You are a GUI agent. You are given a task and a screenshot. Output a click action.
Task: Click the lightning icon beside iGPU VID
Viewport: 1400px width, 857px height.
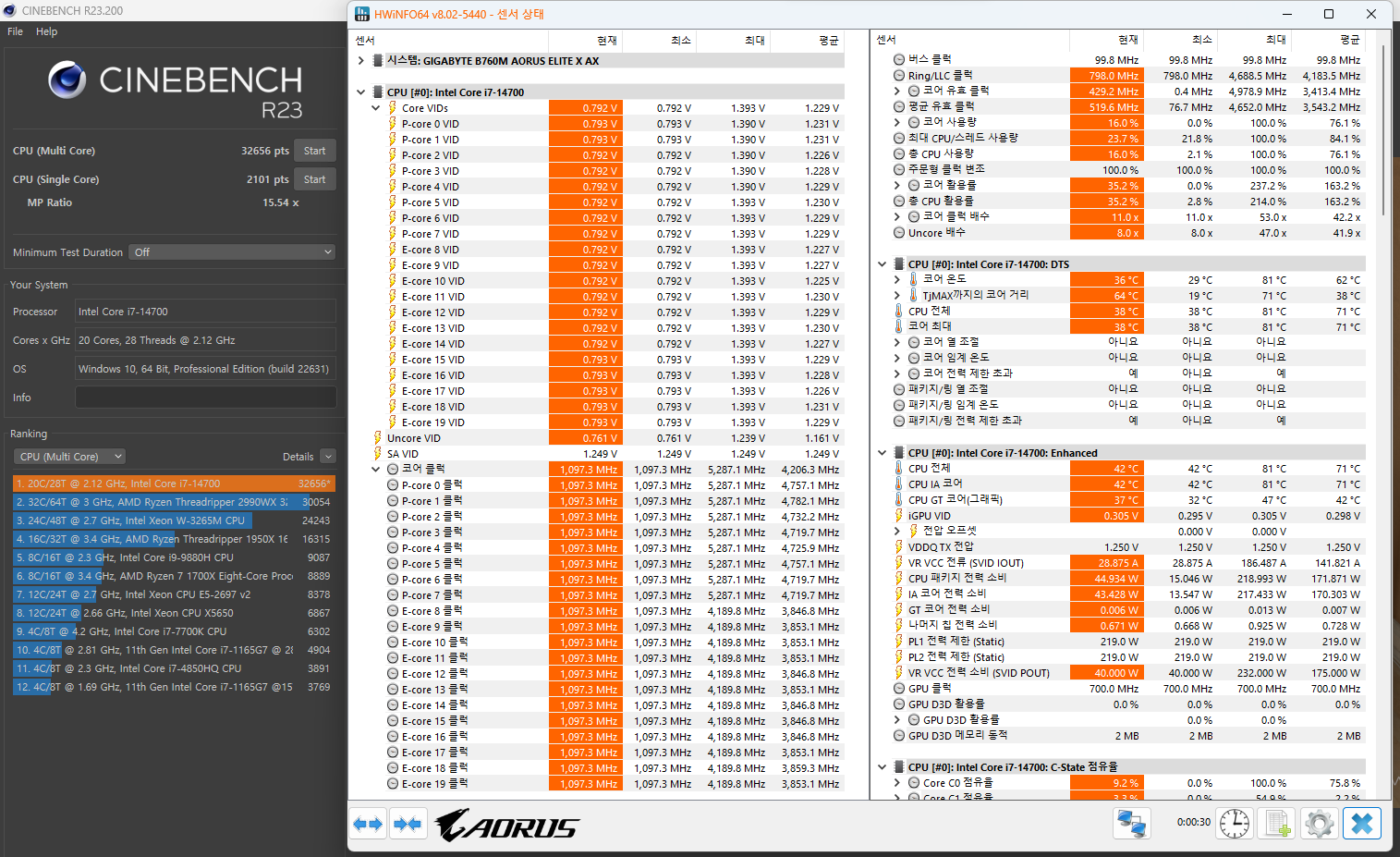click(x=899, y=516)
